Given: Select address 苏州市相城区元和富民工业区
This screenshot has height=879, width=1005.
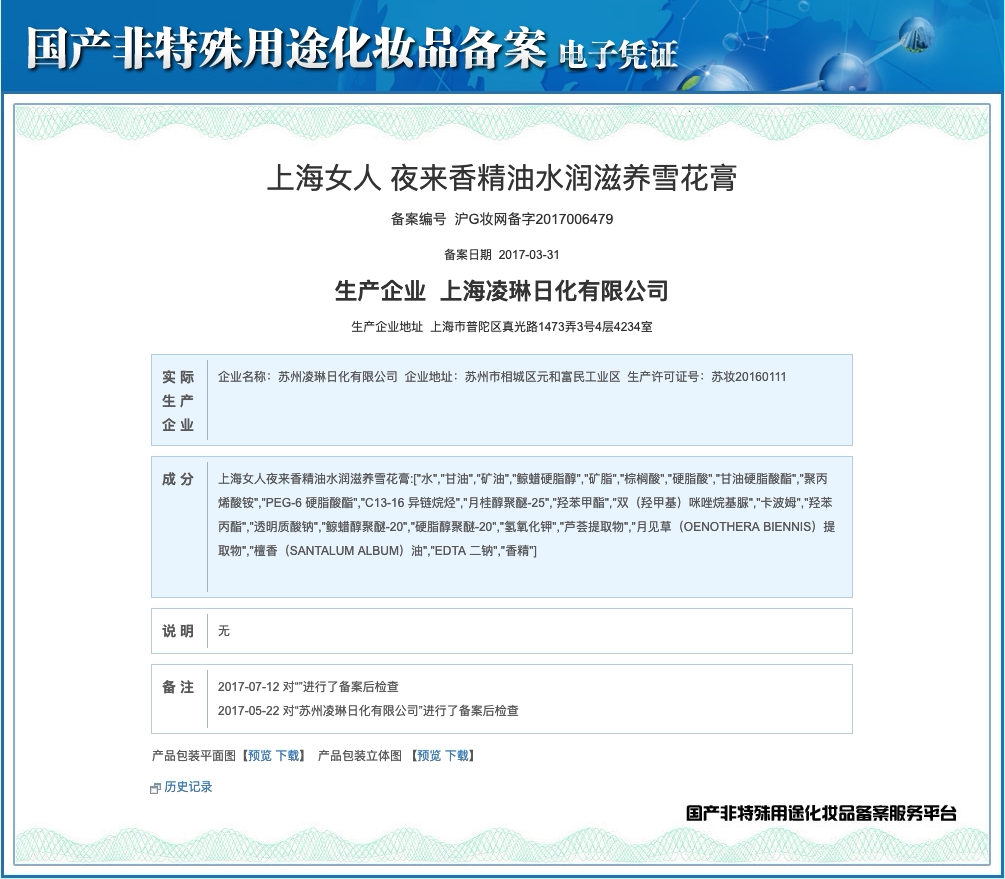Looking at the screenshot, I should (x=542, y=376).
